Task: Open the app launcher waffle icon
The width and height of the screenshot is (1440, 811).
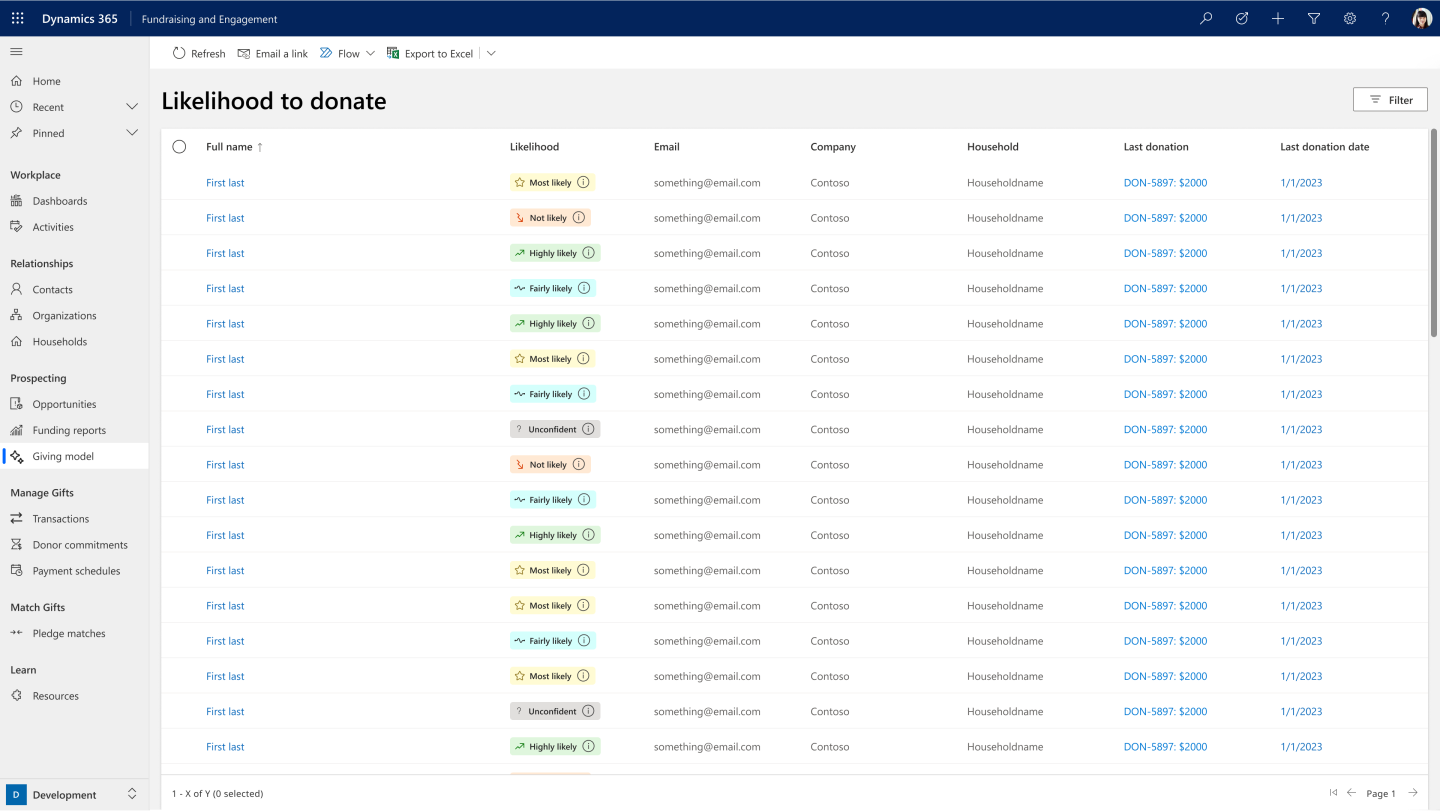Action: [x=18, y=18]
